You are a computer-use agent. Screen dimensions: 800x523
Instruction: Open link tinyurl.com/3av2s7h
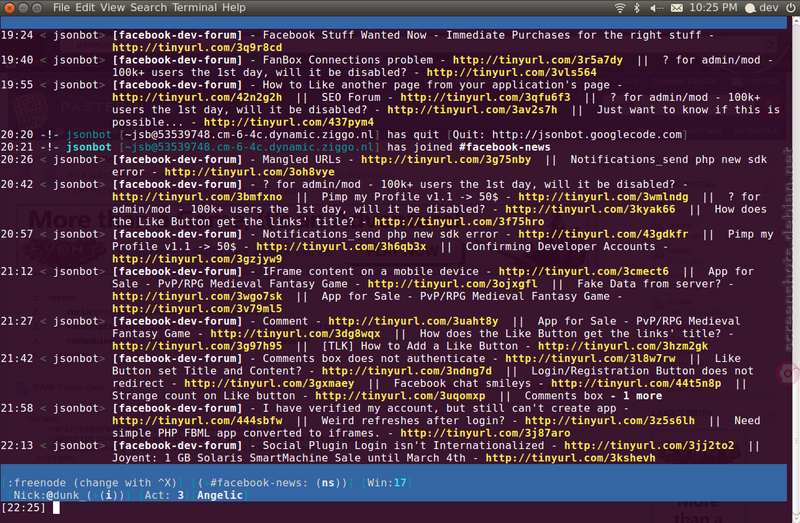[x=472, y=110]
